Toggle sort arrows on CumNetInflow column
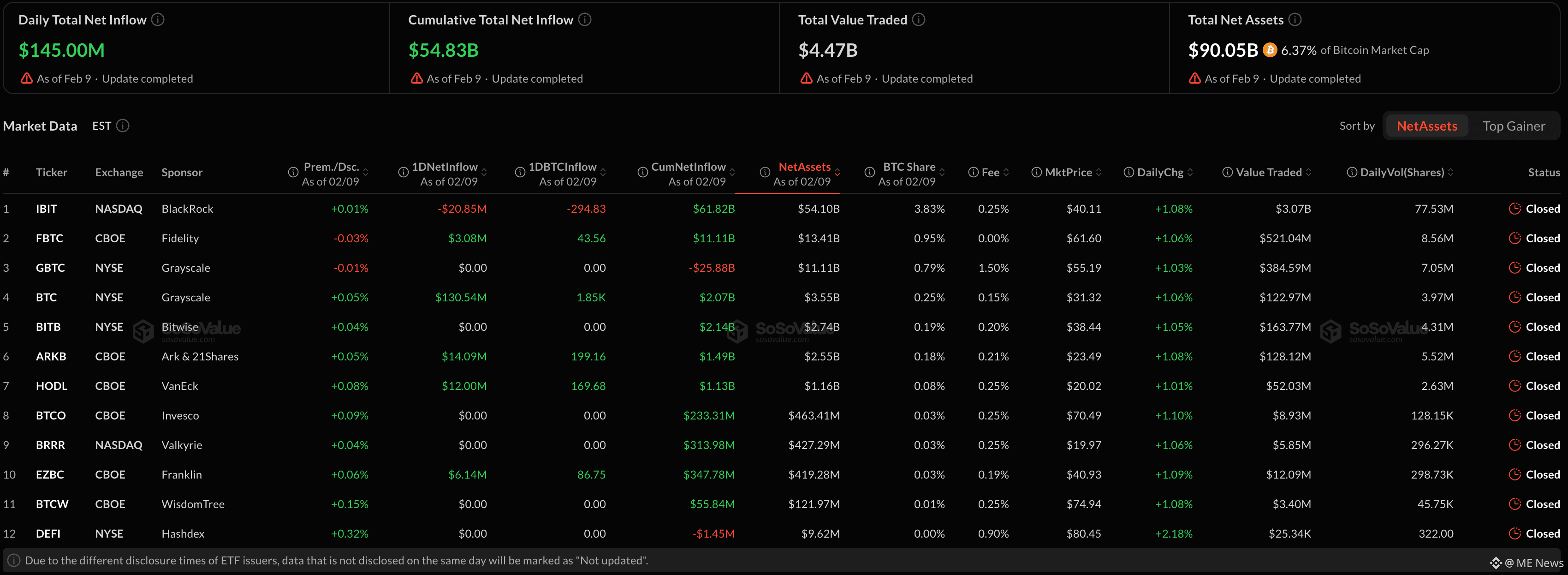 click(731, 173)
